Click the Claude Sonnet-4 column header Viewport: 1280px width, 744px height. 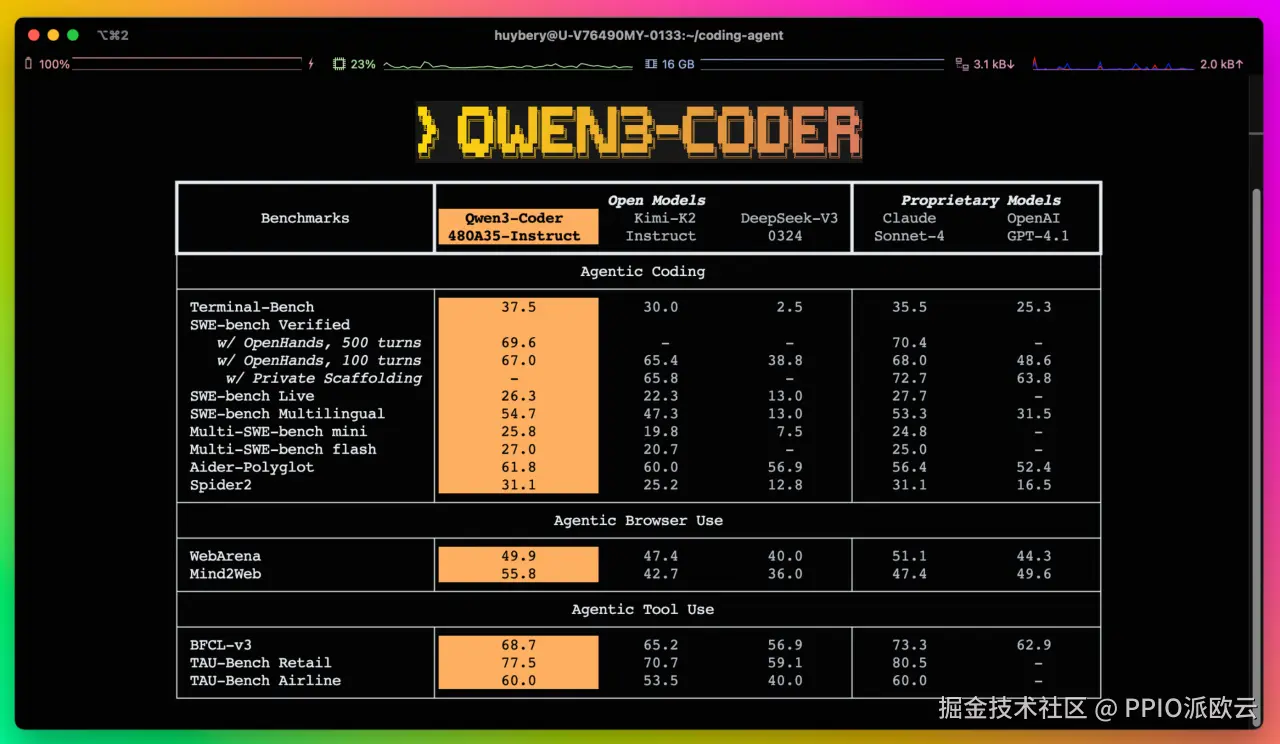point(909,227)
